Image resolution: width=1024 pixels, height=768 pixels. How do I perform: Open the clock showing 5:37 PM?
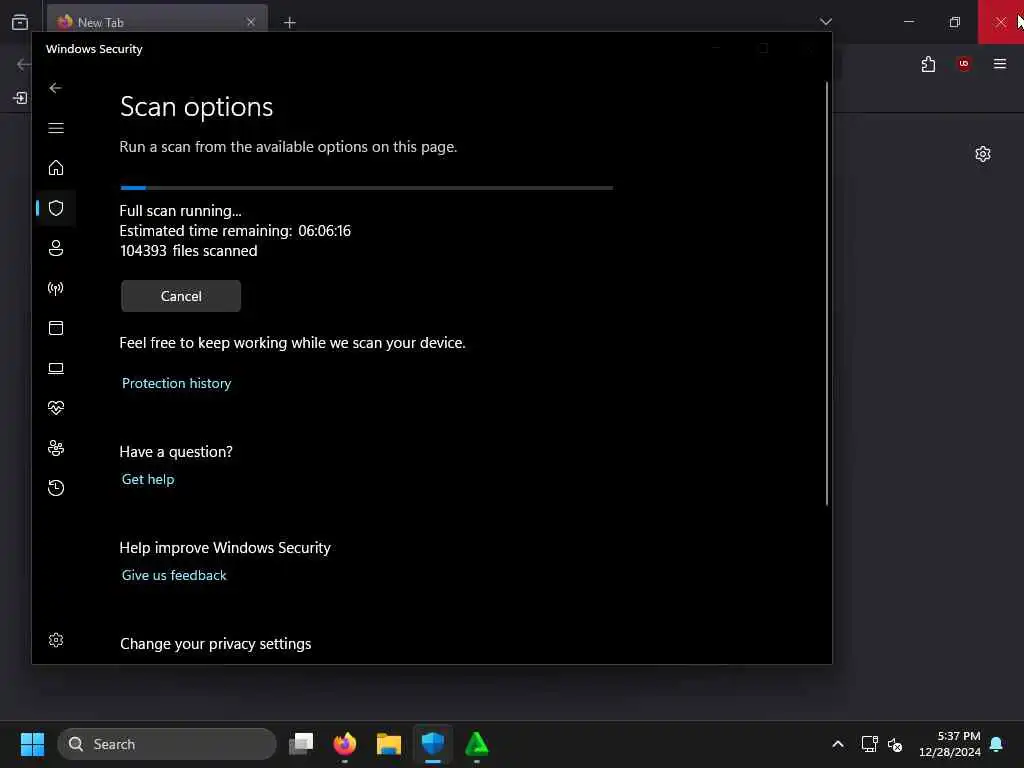950,744
